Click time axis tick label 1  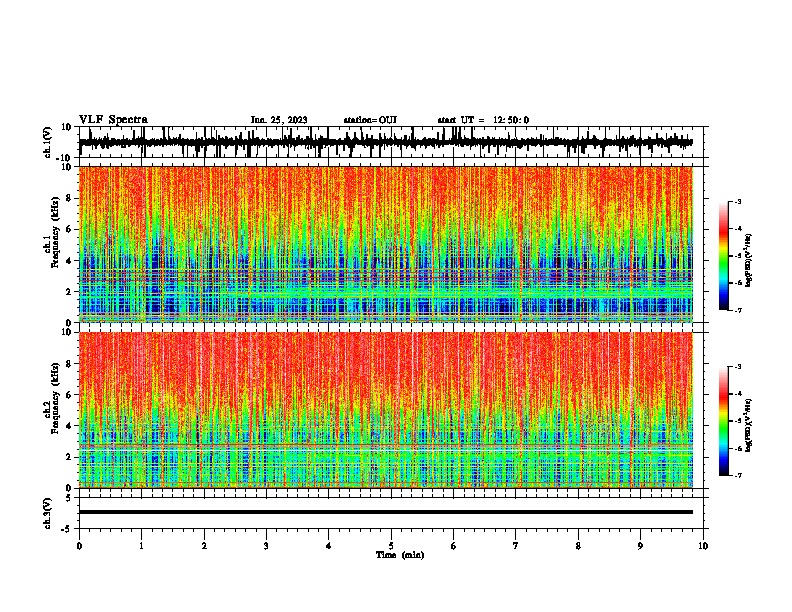tap(141, 546)
